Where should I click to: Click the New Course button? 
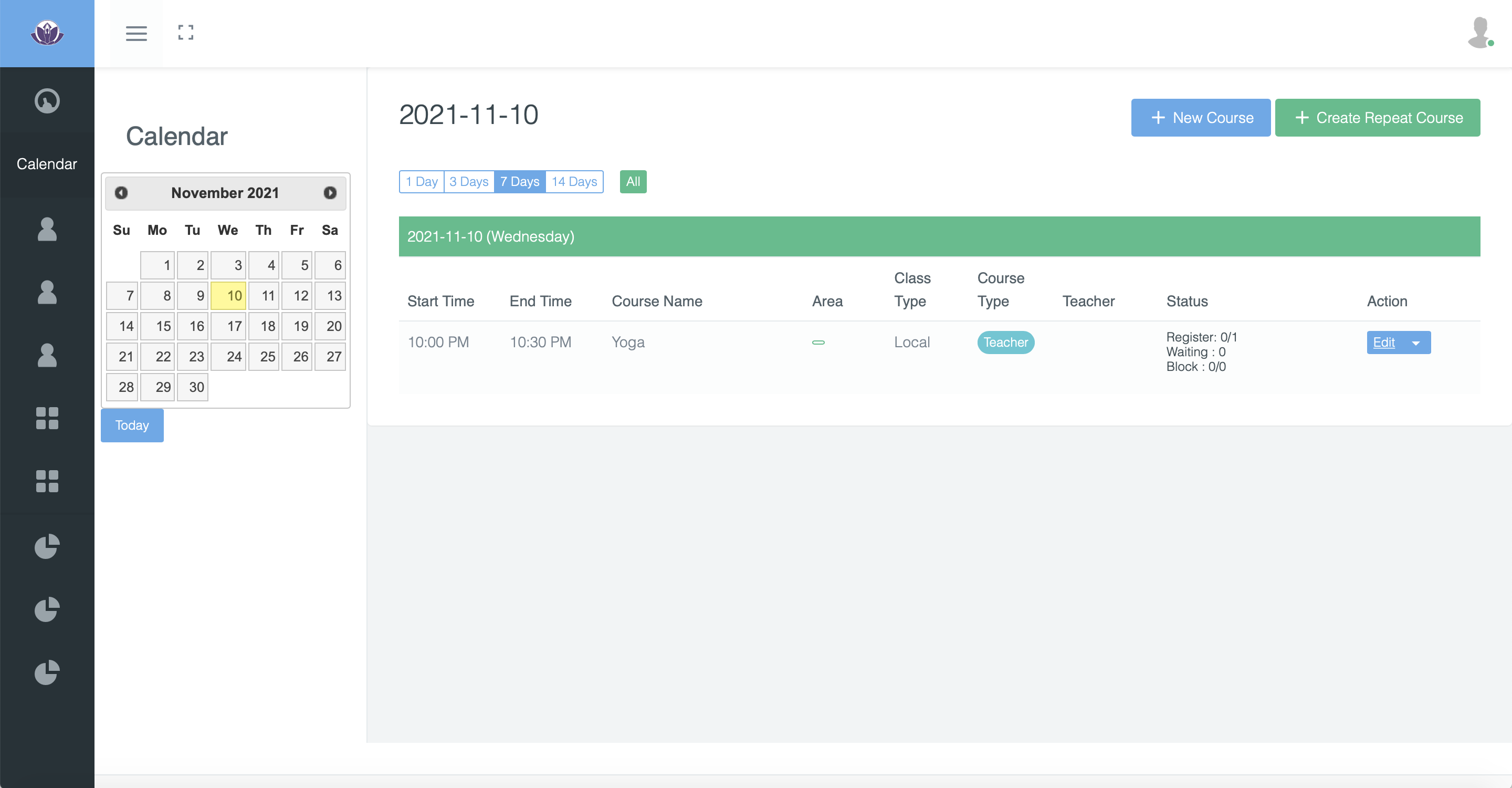(1200, 118)
